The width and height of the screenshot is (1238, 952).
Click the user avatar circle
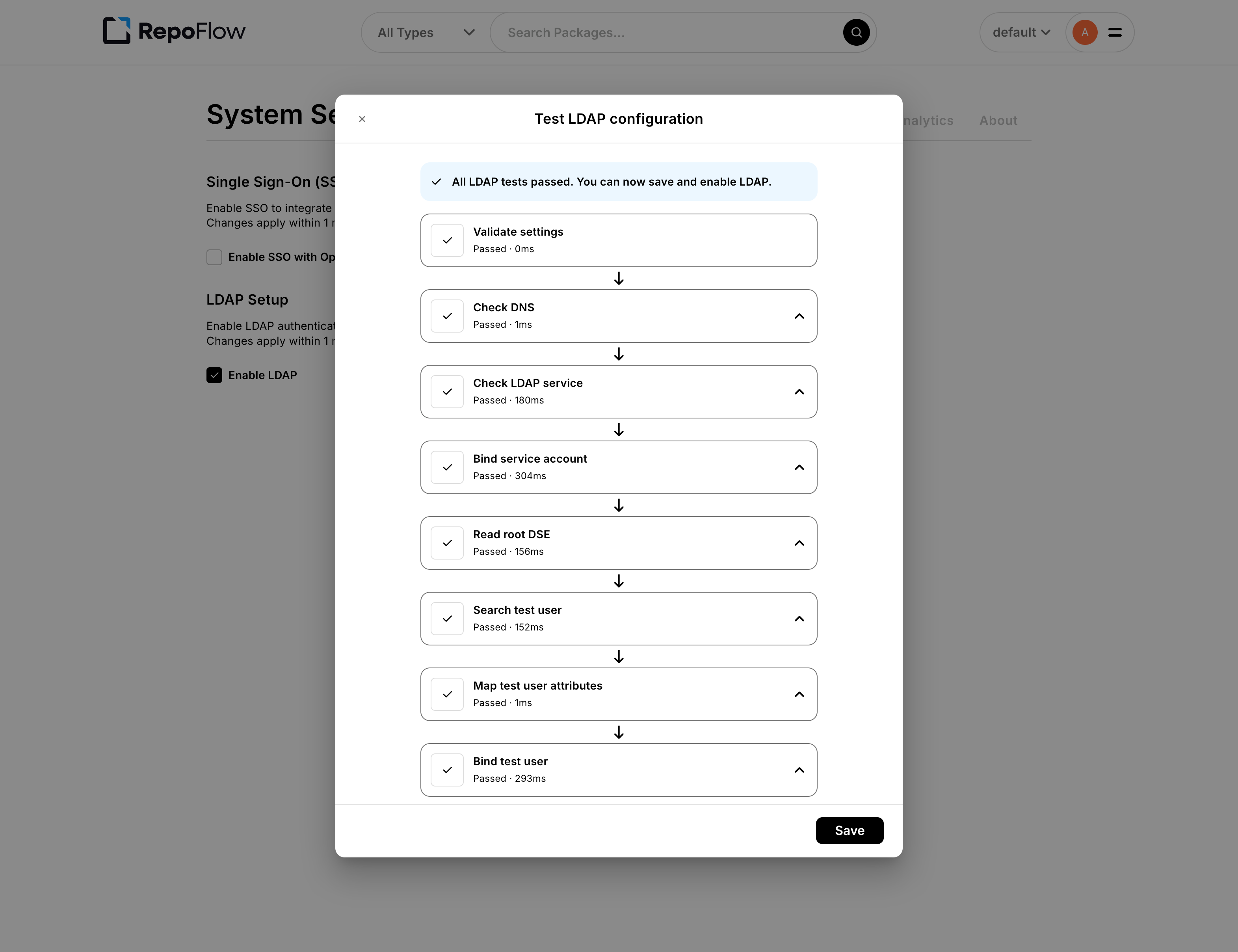point(1084,32)
